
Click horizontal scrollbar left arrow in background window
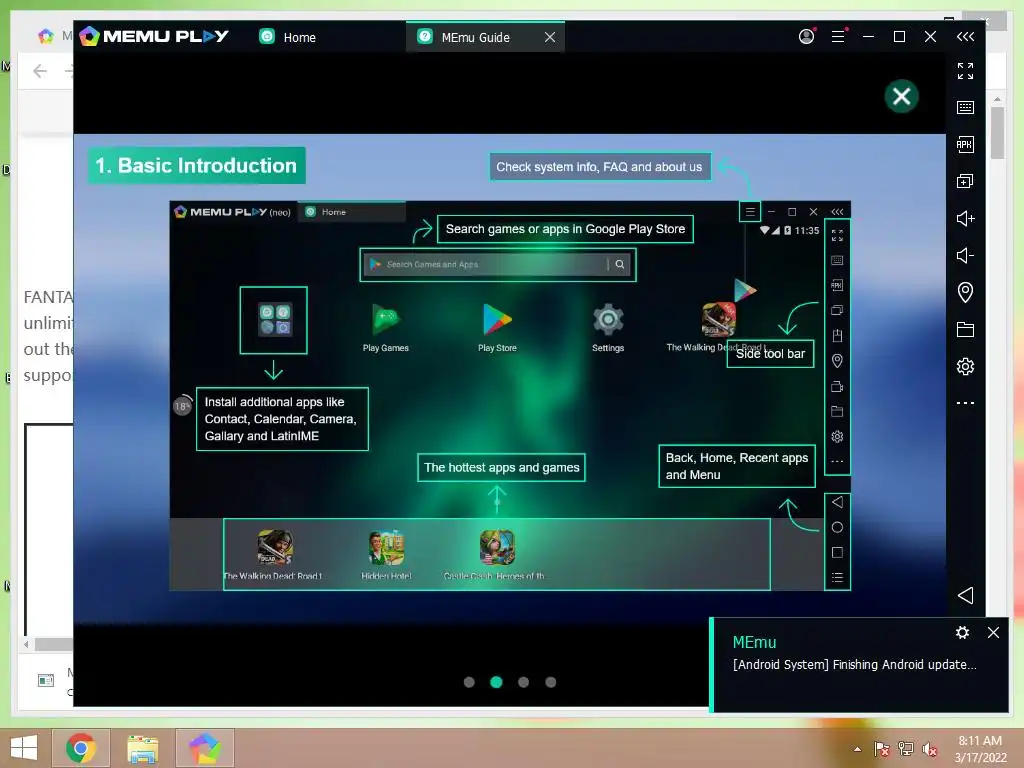pos(25,644)
